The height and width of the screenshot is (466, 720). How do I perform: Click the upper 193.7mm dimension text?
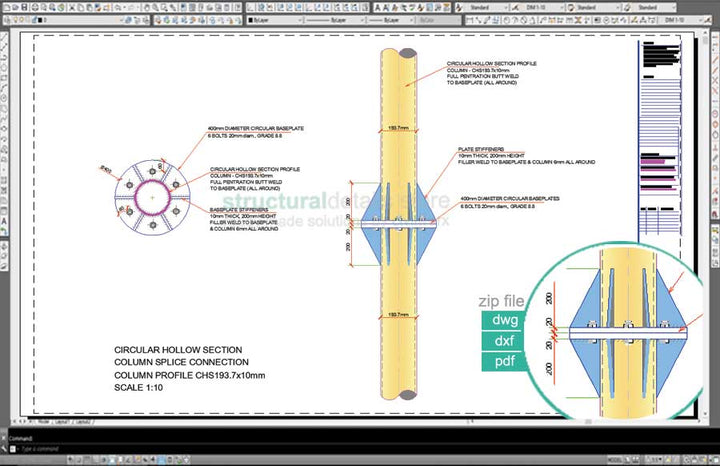398,128
